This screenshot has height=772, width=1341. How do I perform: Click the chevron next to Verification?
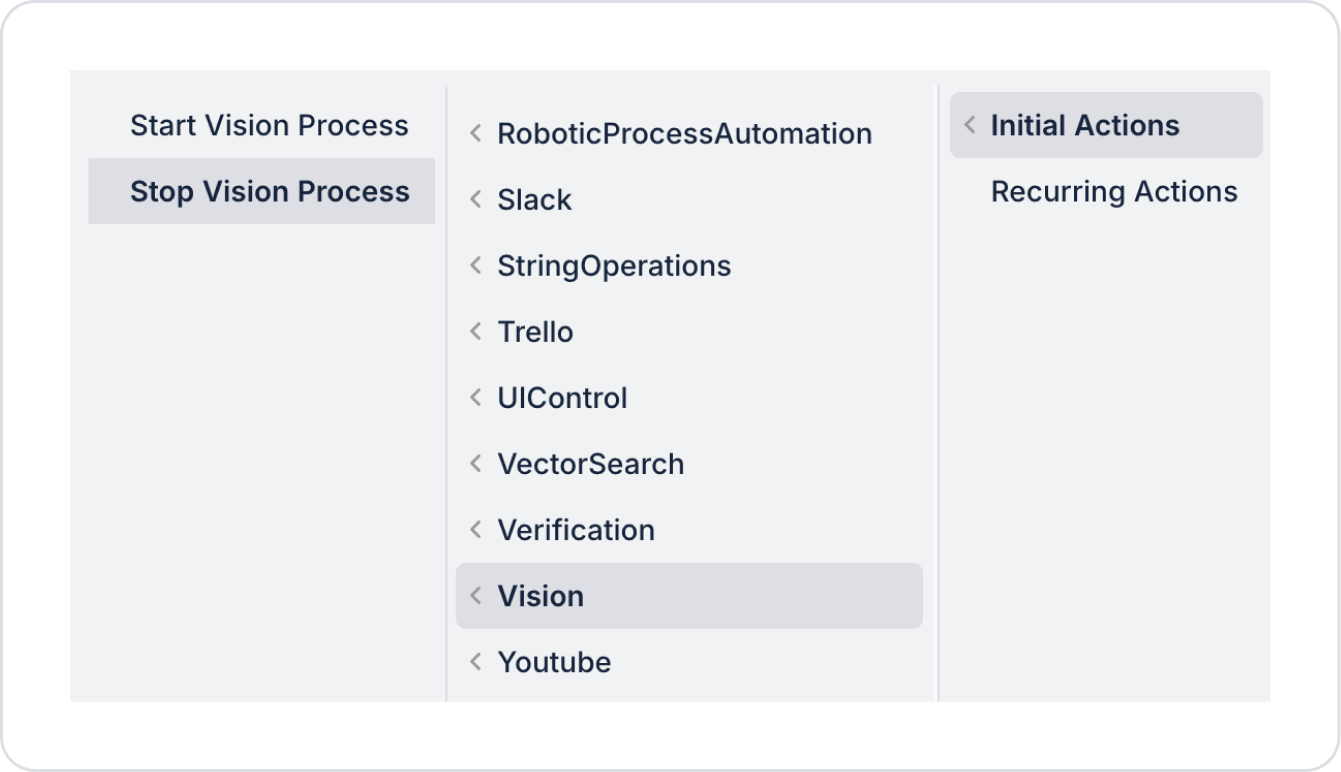coord(476,530)
